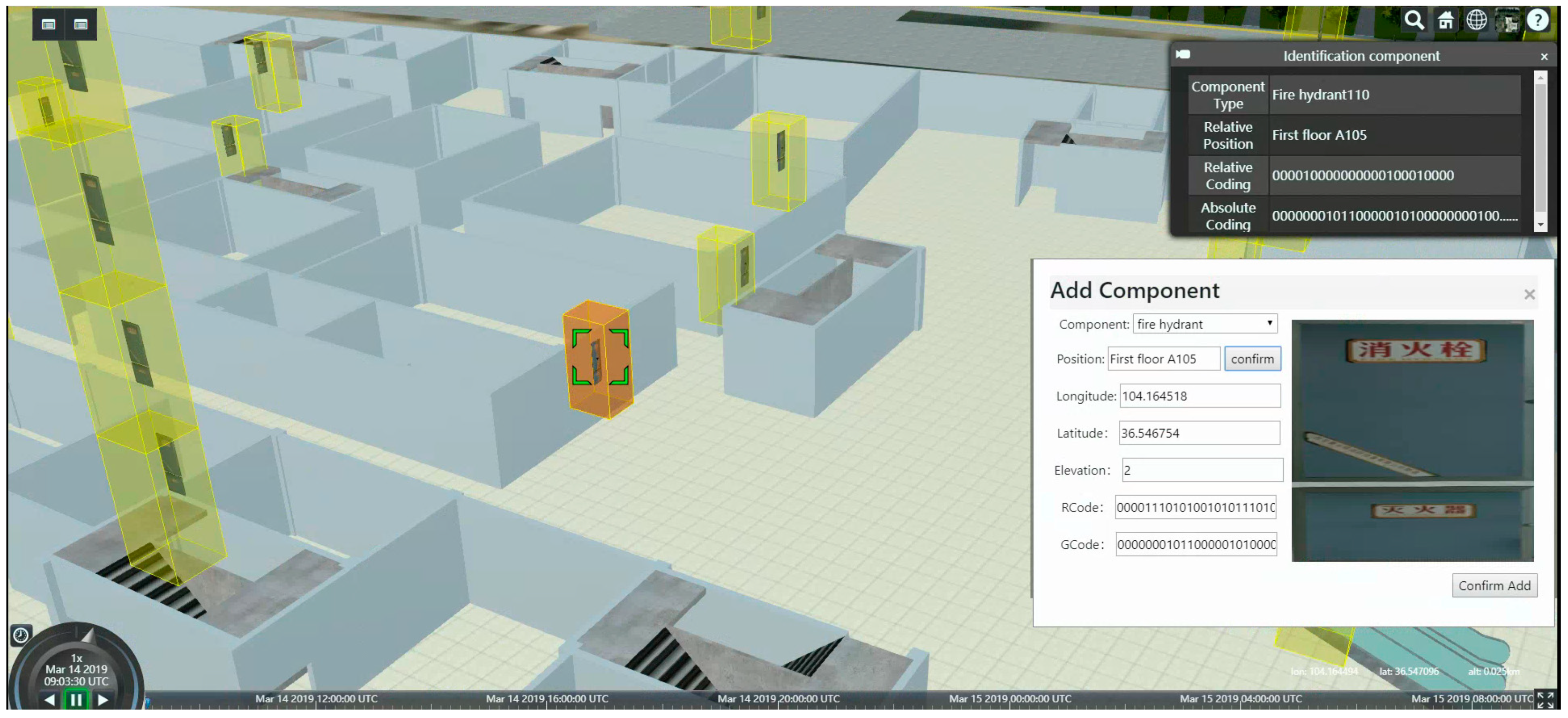Click the confirm button beside Position

[1252, 359]
